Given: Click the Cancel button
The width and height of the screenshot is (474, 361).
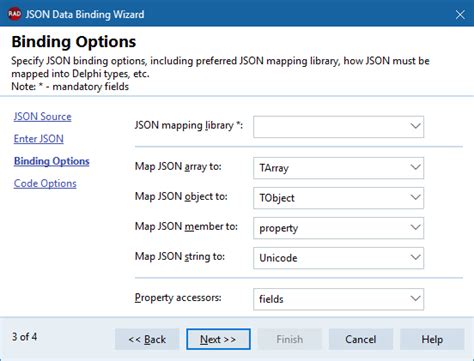Looking at the screenshot, I should point(361,339).
